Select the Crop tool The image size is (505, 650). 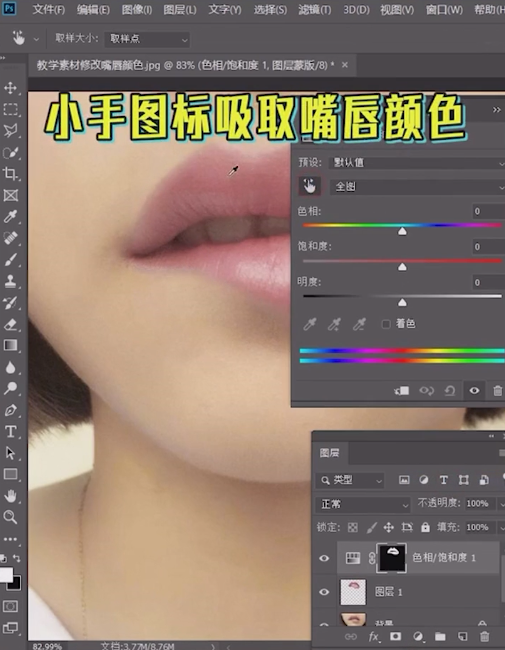point(10,174)
